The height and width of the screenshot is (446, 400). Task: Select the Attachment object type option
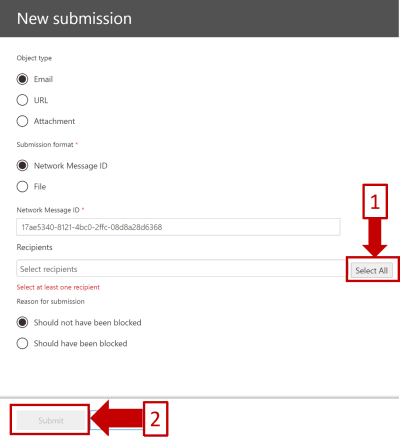[22, 121]
